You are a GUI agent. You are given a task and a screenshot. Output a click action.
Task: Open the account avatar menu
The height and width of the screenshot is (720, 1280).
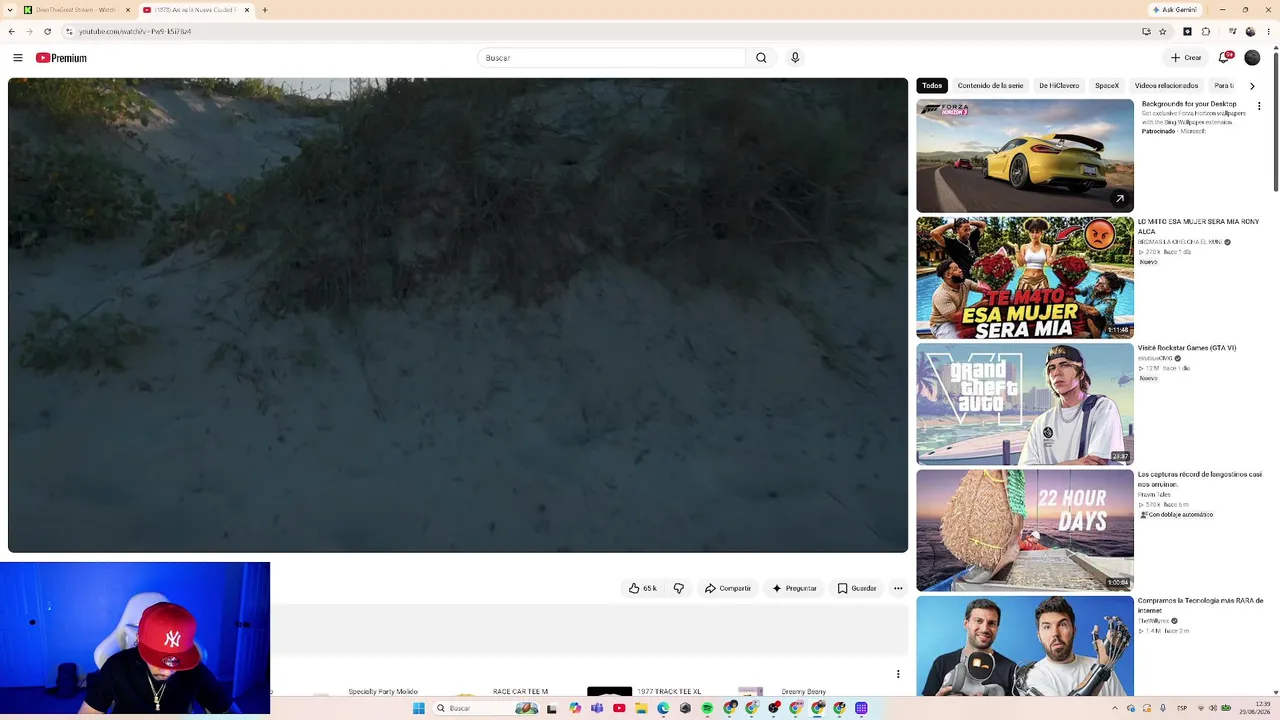(1252, 58)
